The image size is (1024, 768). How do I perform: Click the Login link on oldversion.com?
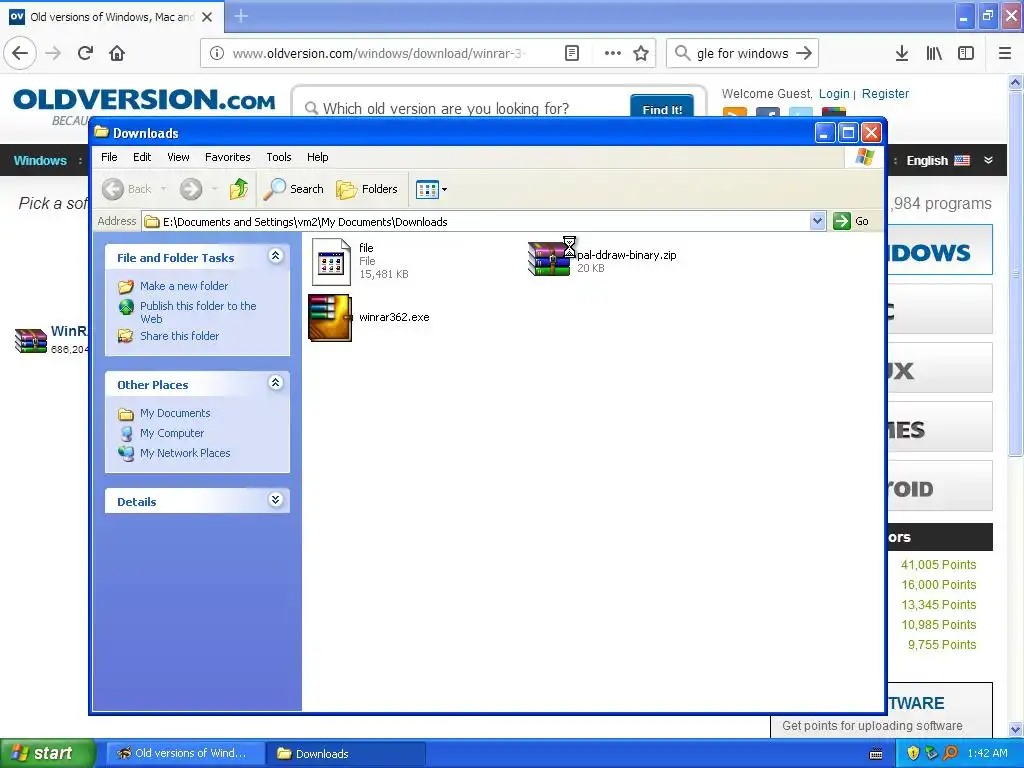tap(834, 93)
